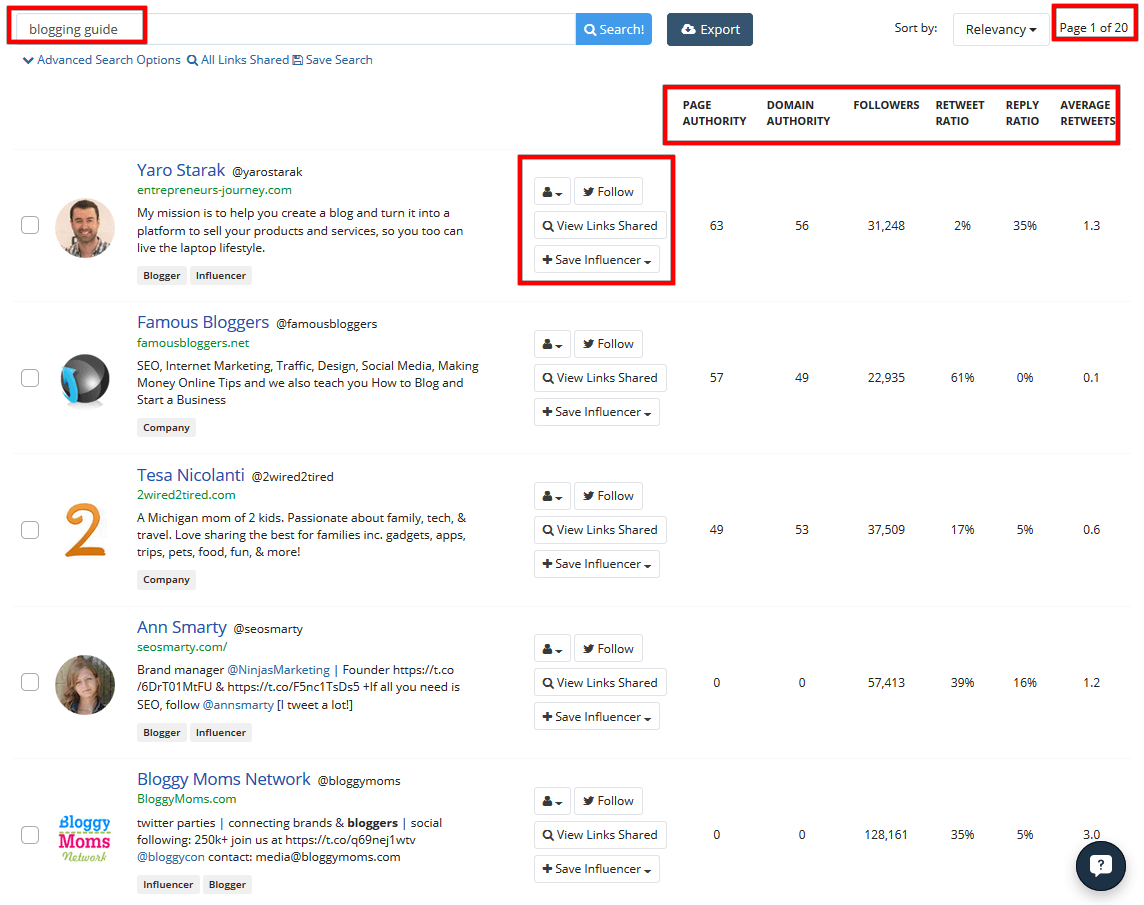Click the Save Search link
1144x905 pixels.
point(333,60)
